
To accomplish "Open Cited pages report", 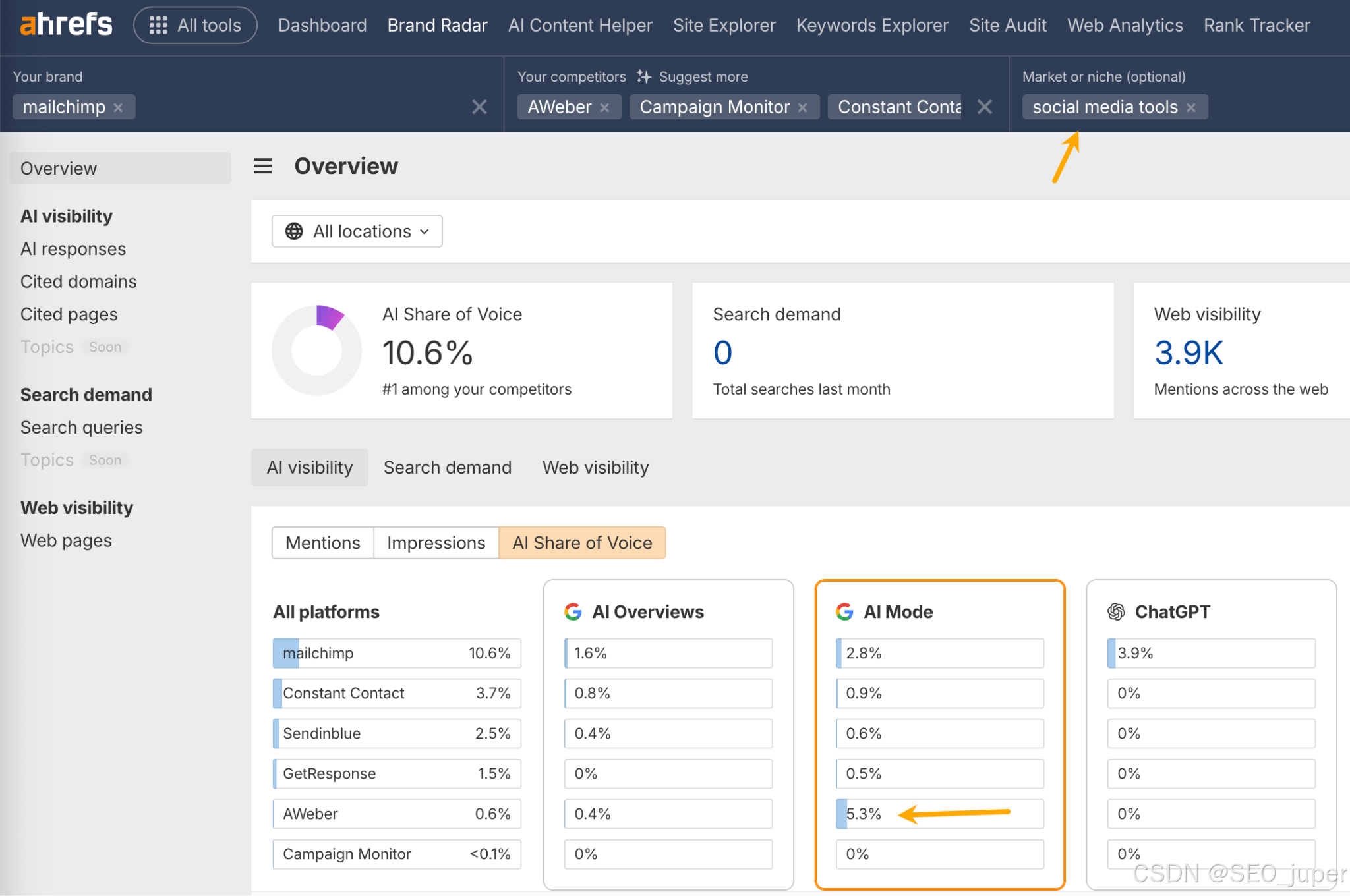I will [69, 314].
